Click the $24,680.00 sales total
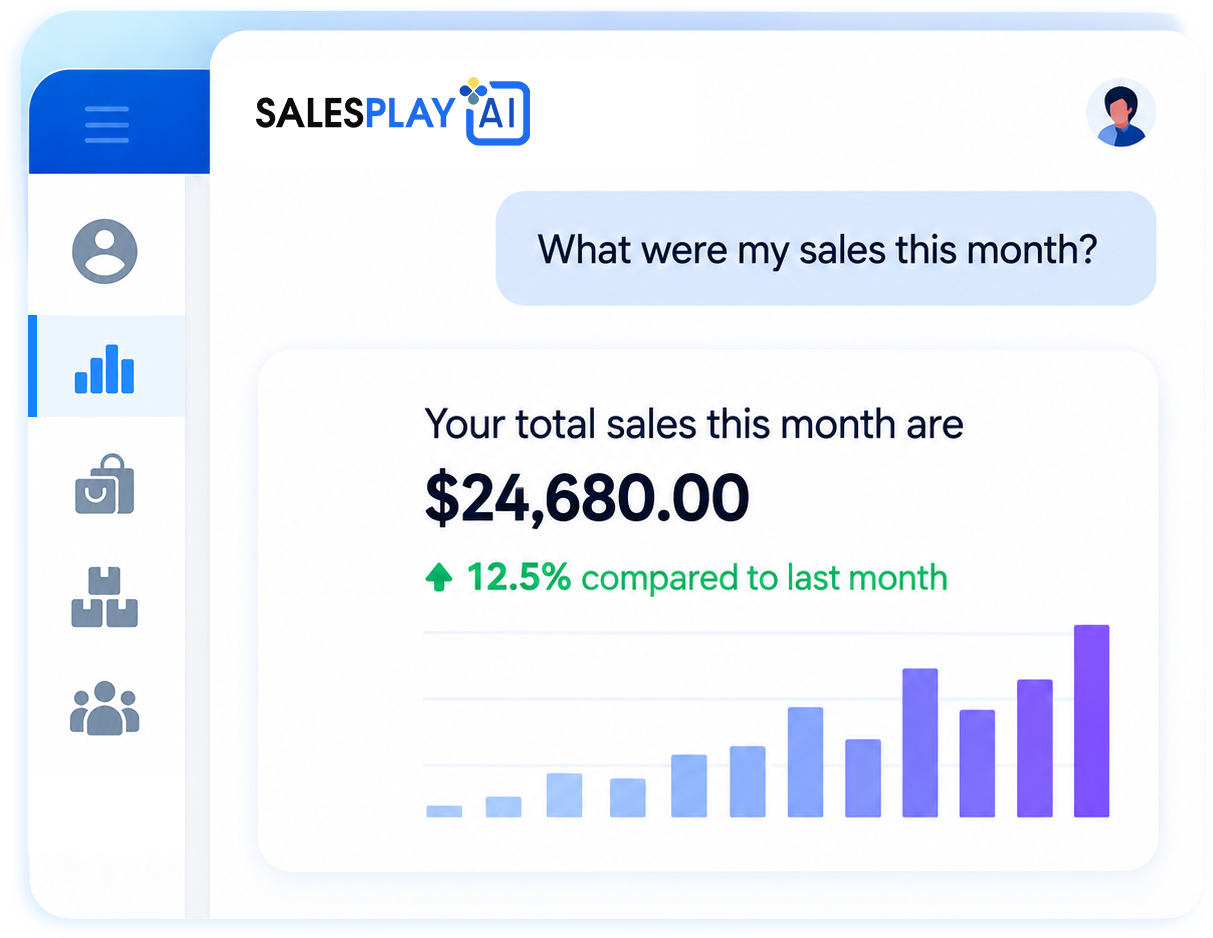 [587, 498]
